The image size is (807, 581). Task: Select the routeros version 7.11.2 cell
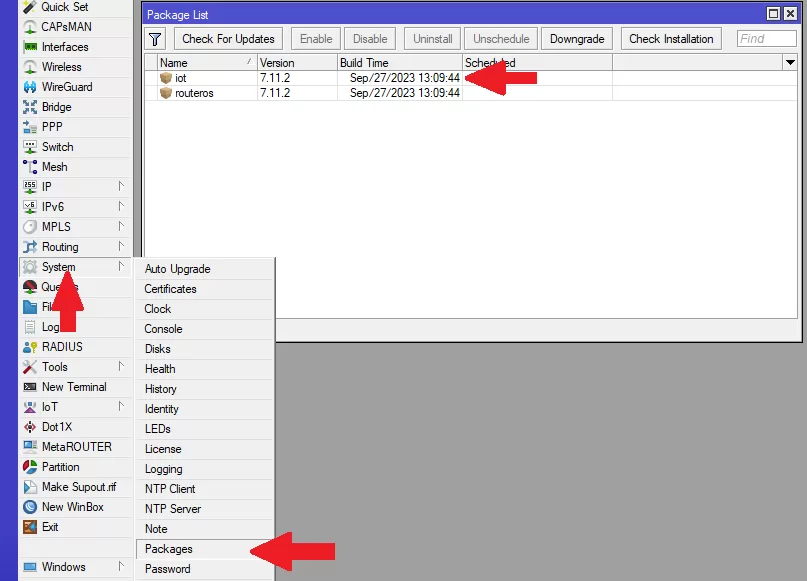(x=297, y=93)
